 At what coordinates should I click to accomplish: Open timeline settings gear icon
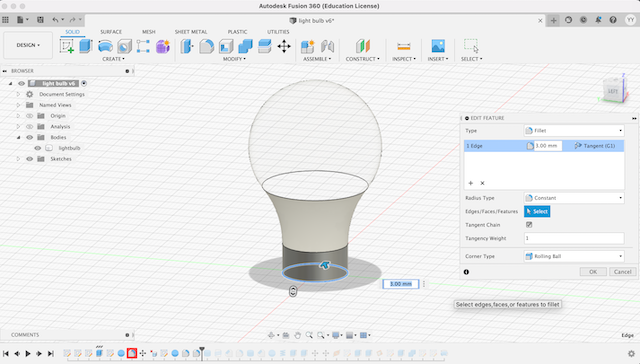pos(631,353)
